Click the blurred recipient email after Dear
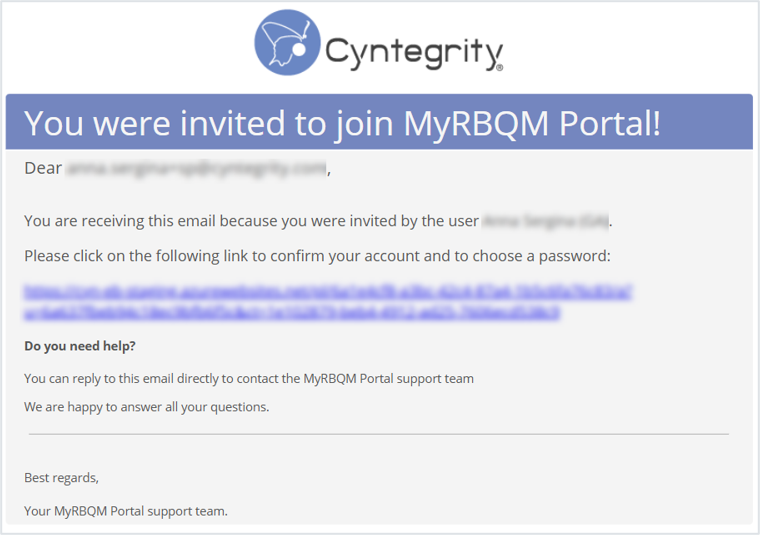The height and width of the screenshot is (535, 760). (196, 168)
